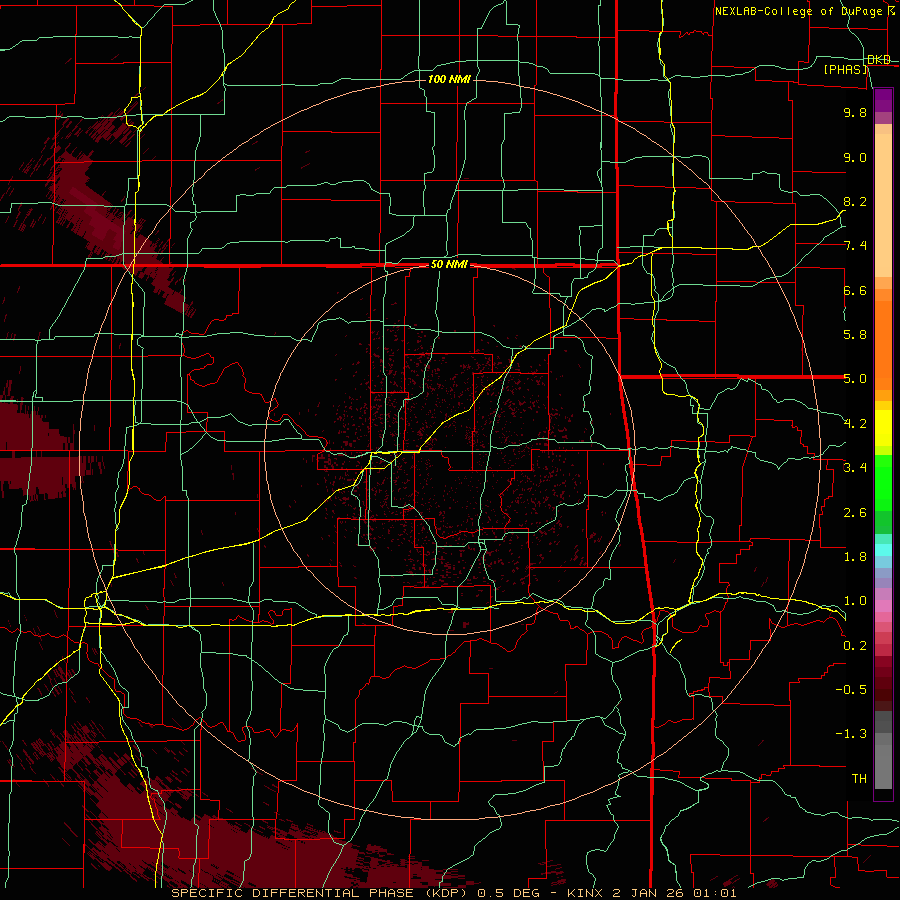Image resolution: width=900 pixels, height=900 pixels.
Task: Select the pink segment of color bar
Action: click(883, 606)
